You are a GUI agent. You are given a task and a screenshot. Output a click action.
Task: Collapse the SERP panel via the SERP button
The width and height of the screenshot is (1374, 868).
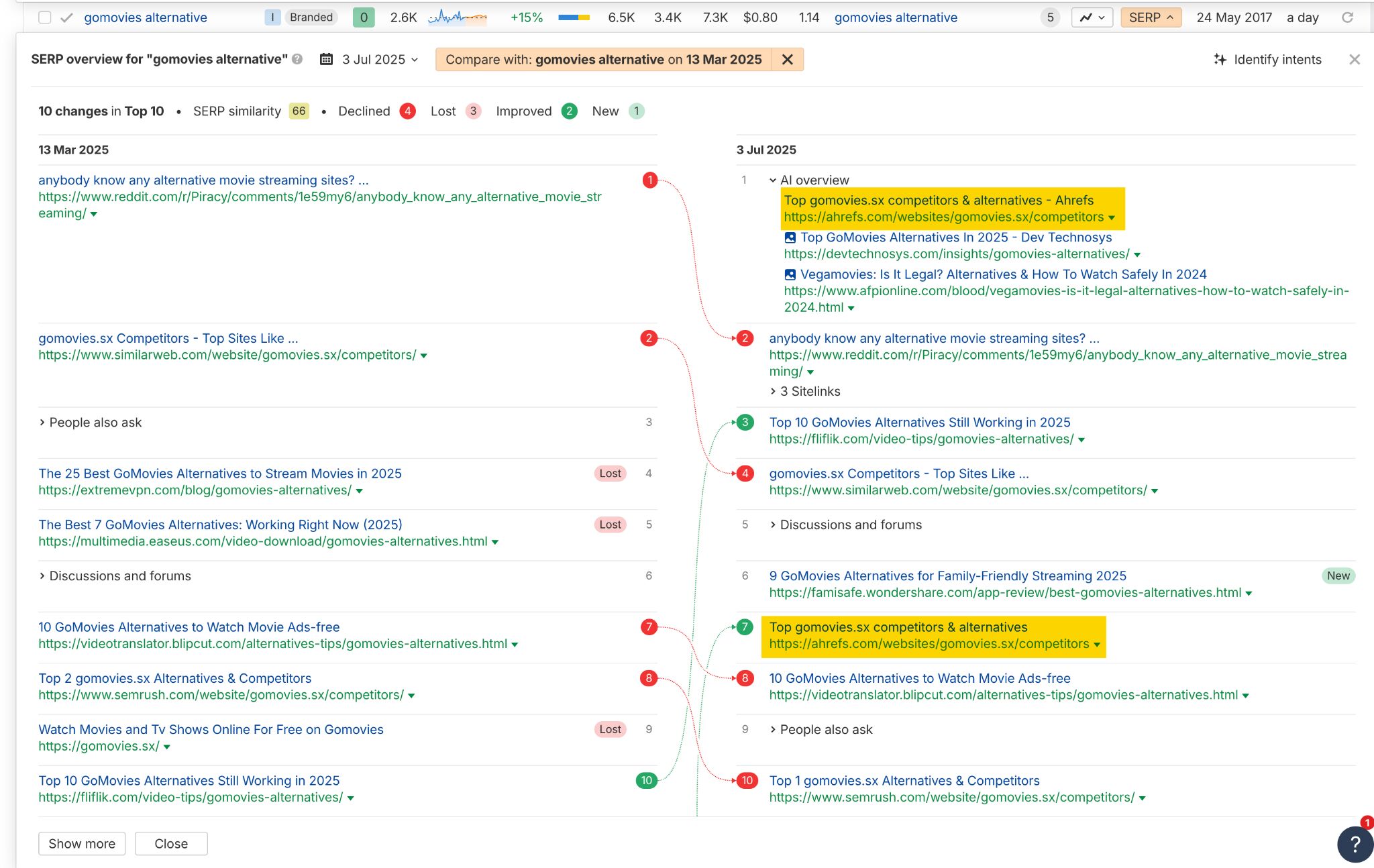click(1150, 17)
